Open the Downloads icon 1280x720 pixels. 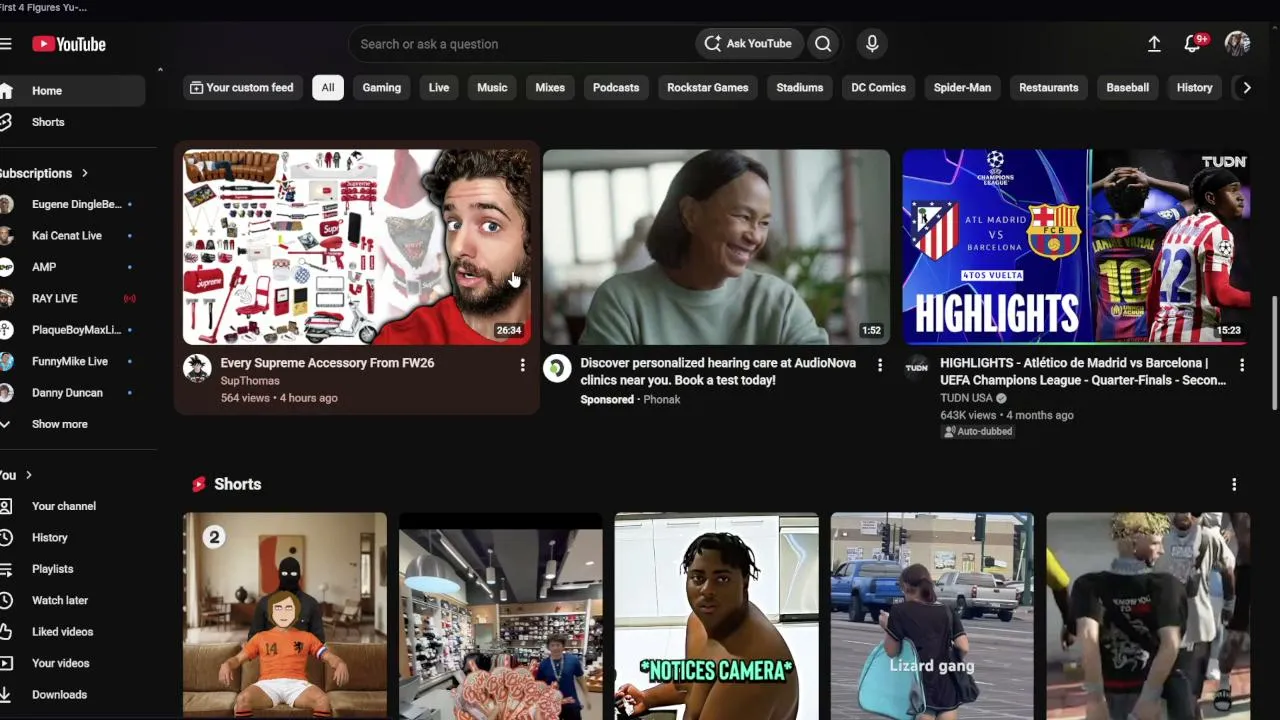6,695
